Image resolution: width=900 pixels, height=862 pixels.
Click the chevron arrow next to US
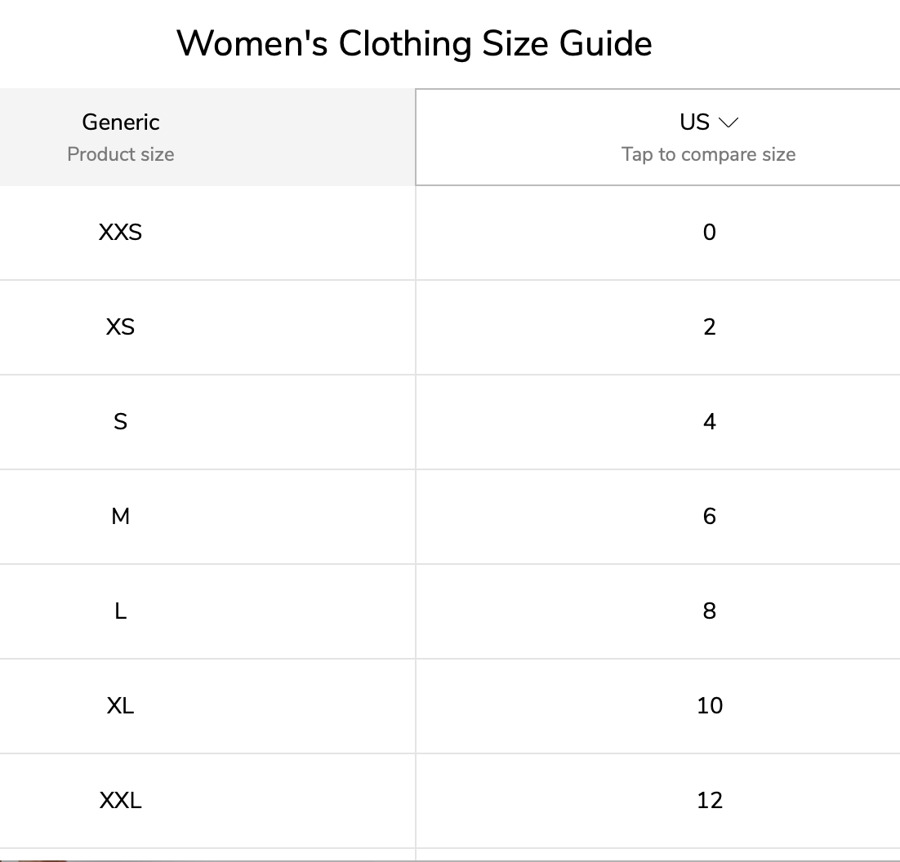729,123
